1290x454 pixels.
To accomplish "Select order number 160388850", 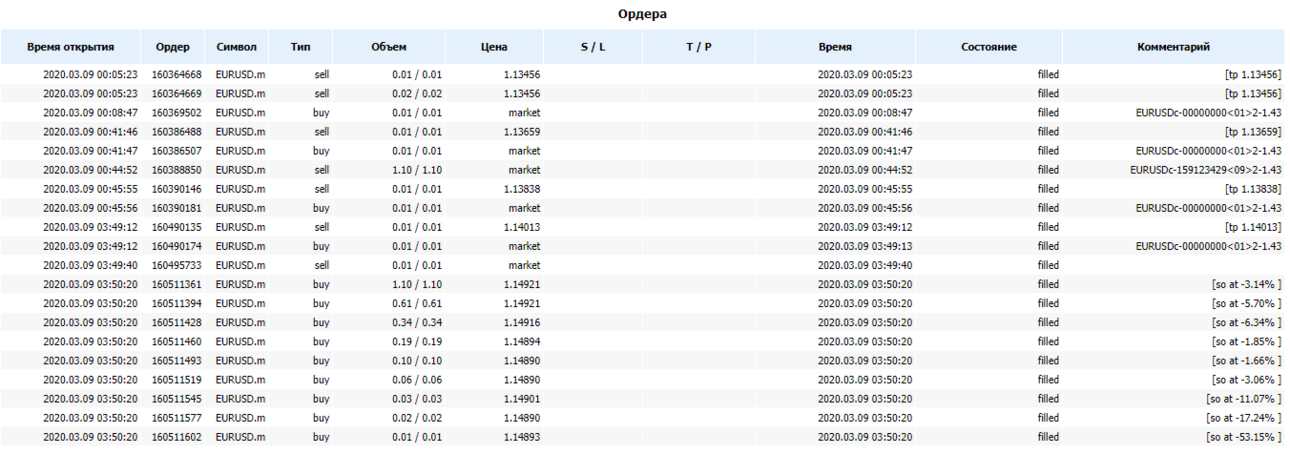I will point(176,170).
